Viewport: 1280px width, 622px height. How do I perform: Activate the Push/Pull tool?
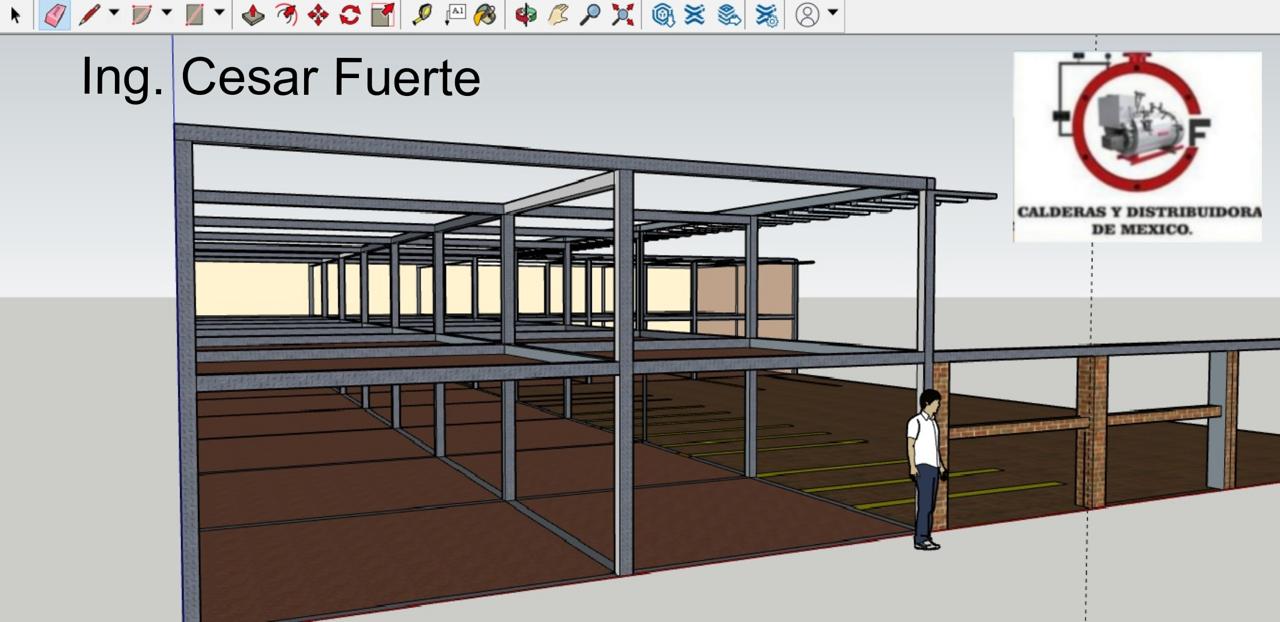(x=253, y=15)
